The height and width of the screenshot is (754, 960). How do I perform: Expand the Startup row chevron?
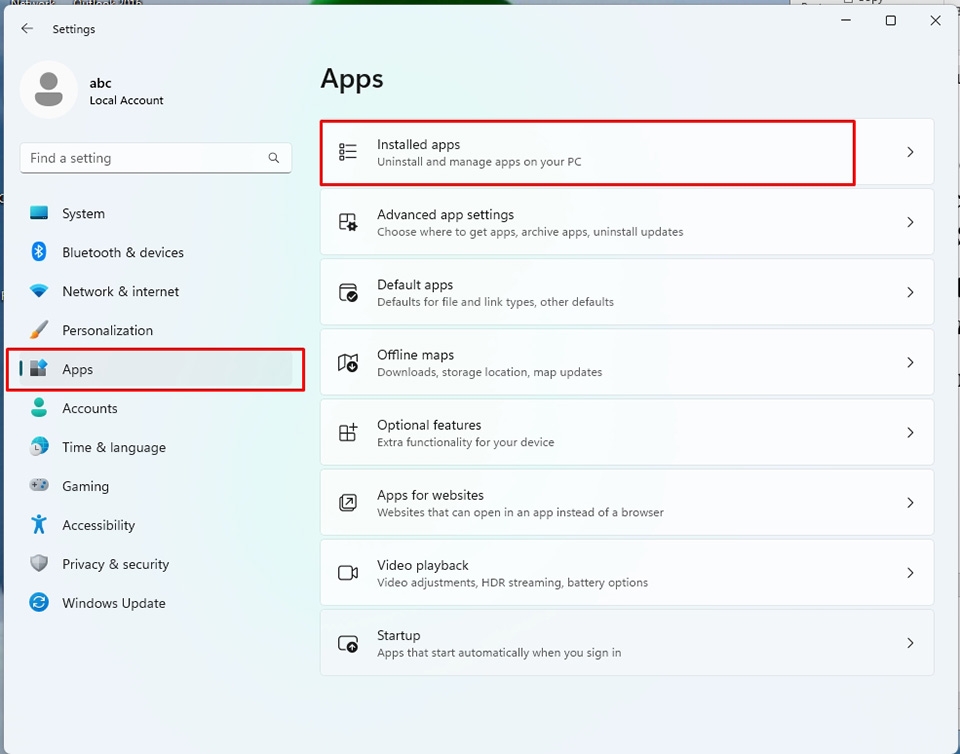[x=910, y=643]
